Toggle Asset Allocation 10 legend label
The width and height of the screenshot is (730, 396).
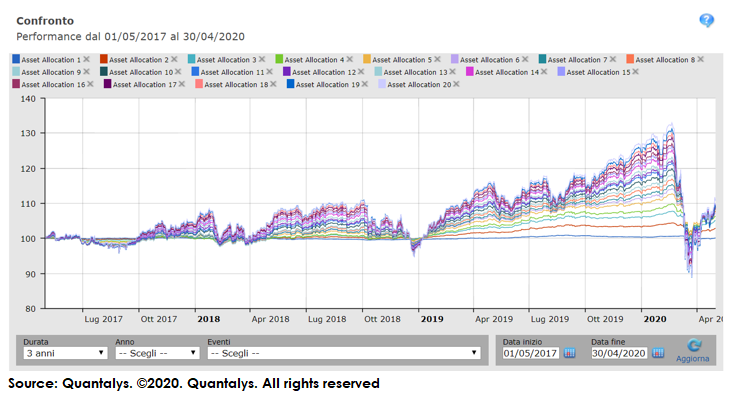coord(141,72)
